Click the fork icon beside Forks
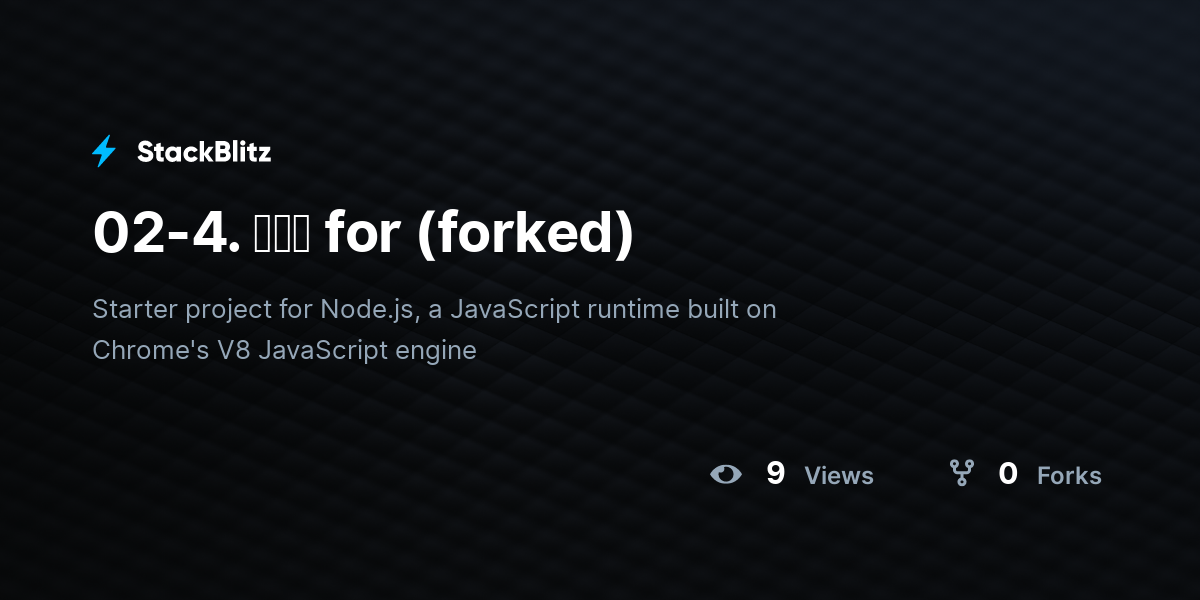The width and height of the screenshot is (1200, 600). pyautogui.click(x=961, y=473)
